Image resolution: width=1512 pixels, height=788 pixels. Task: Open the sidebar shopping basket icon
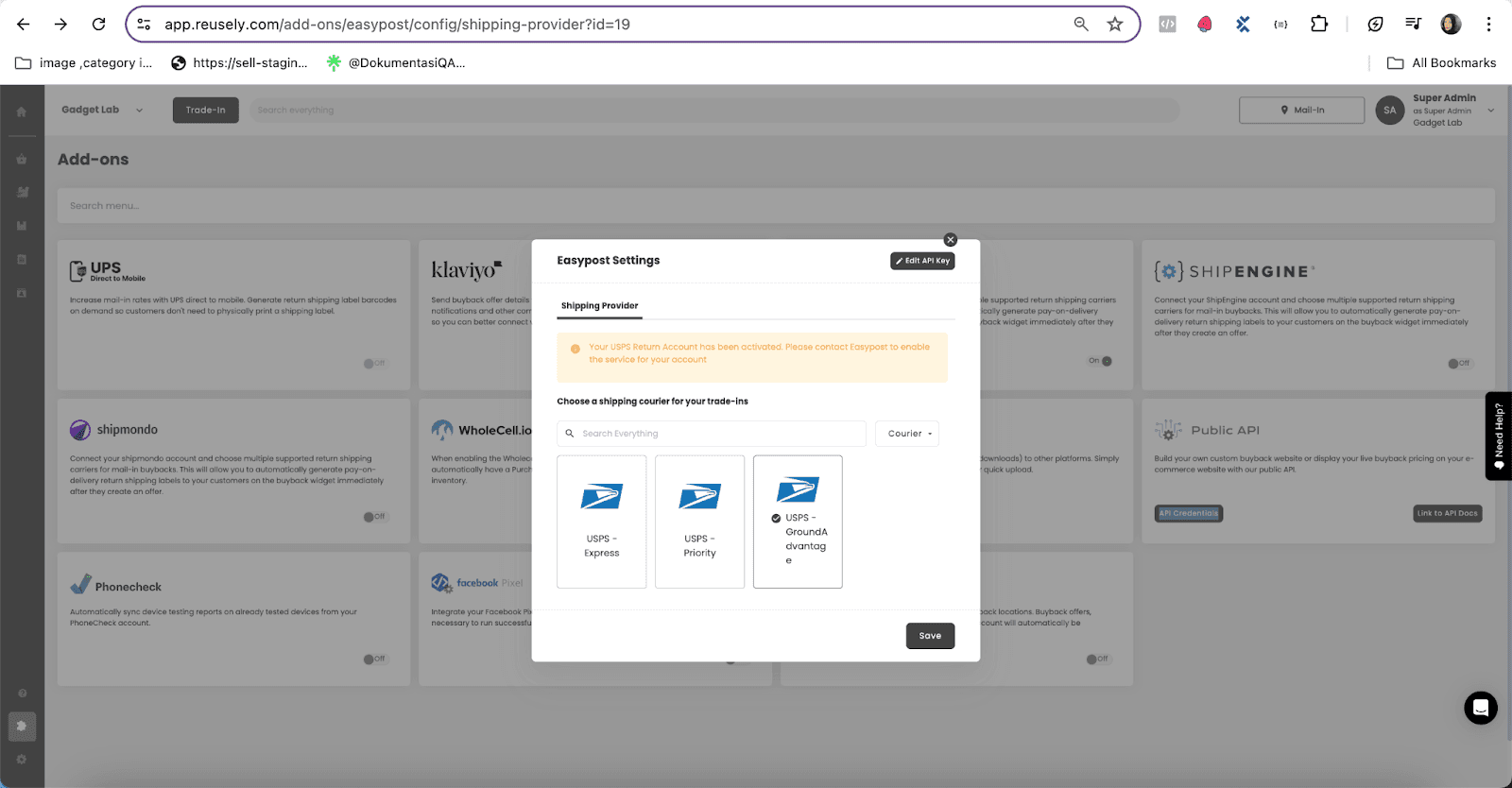point(22,160)
